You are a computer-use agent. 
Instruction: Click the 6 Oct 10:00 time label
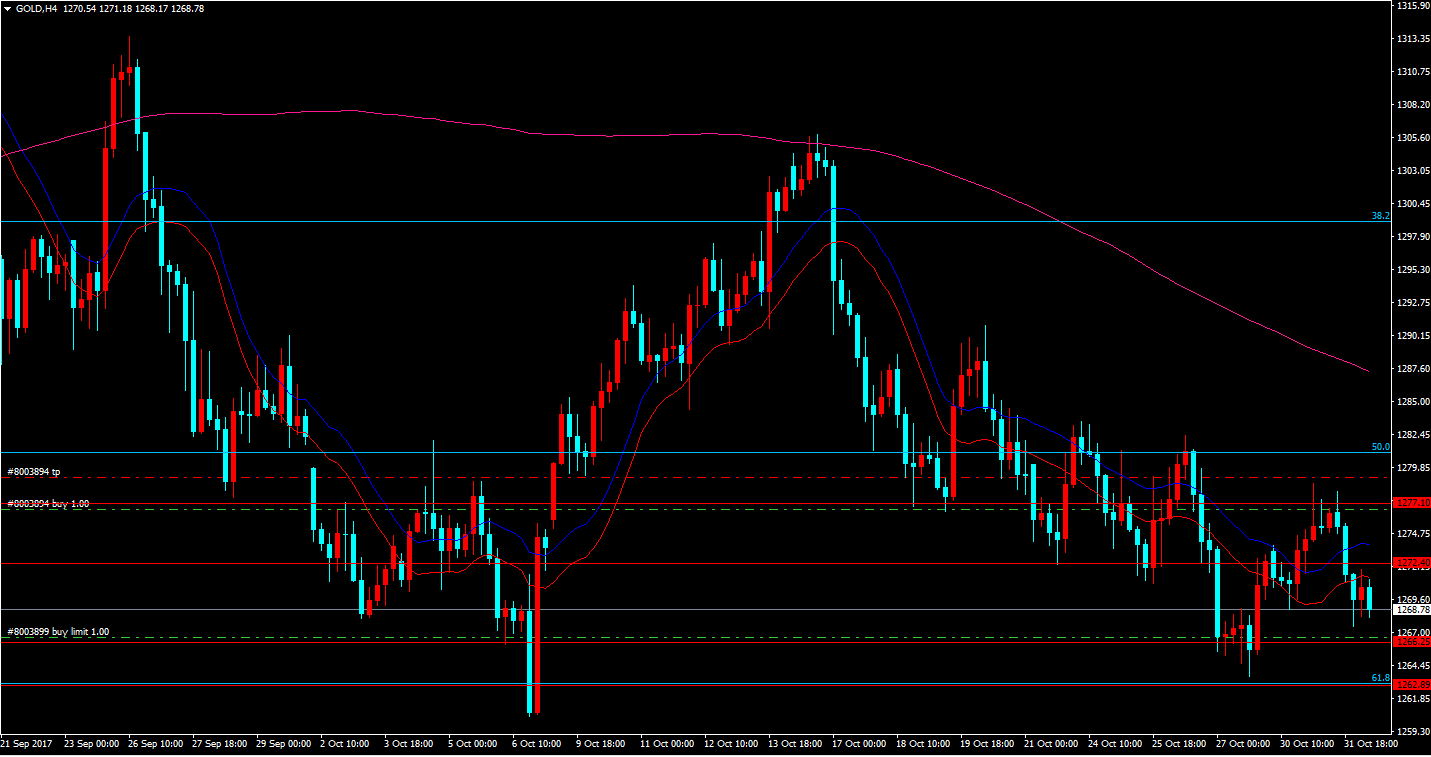(x=535, y=744)
